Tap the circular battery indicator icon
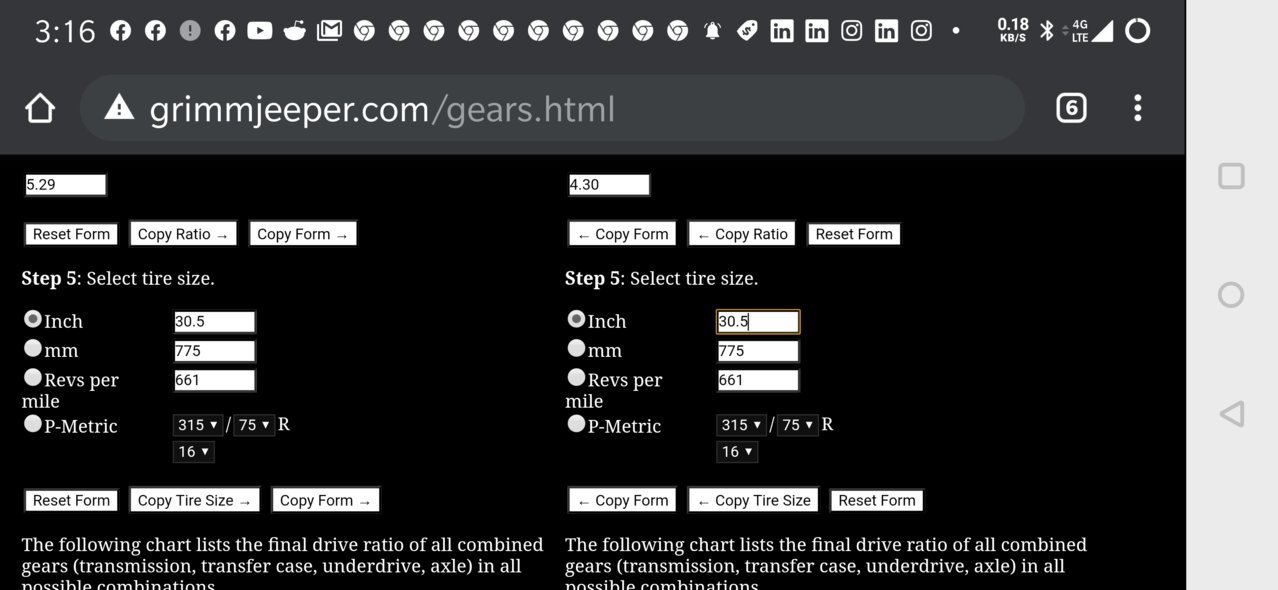 point(1138,31)
